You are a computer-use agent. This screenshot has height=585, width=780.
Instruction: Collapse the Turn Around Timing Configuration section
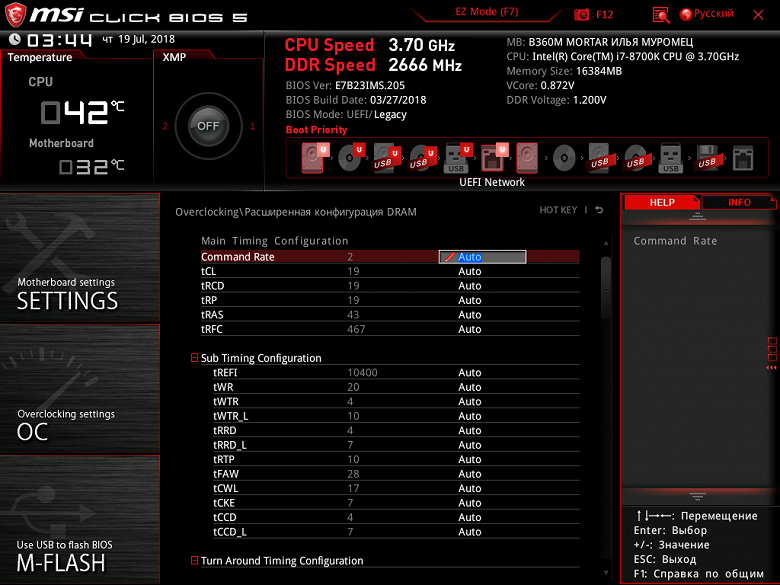tap(195, 561)
